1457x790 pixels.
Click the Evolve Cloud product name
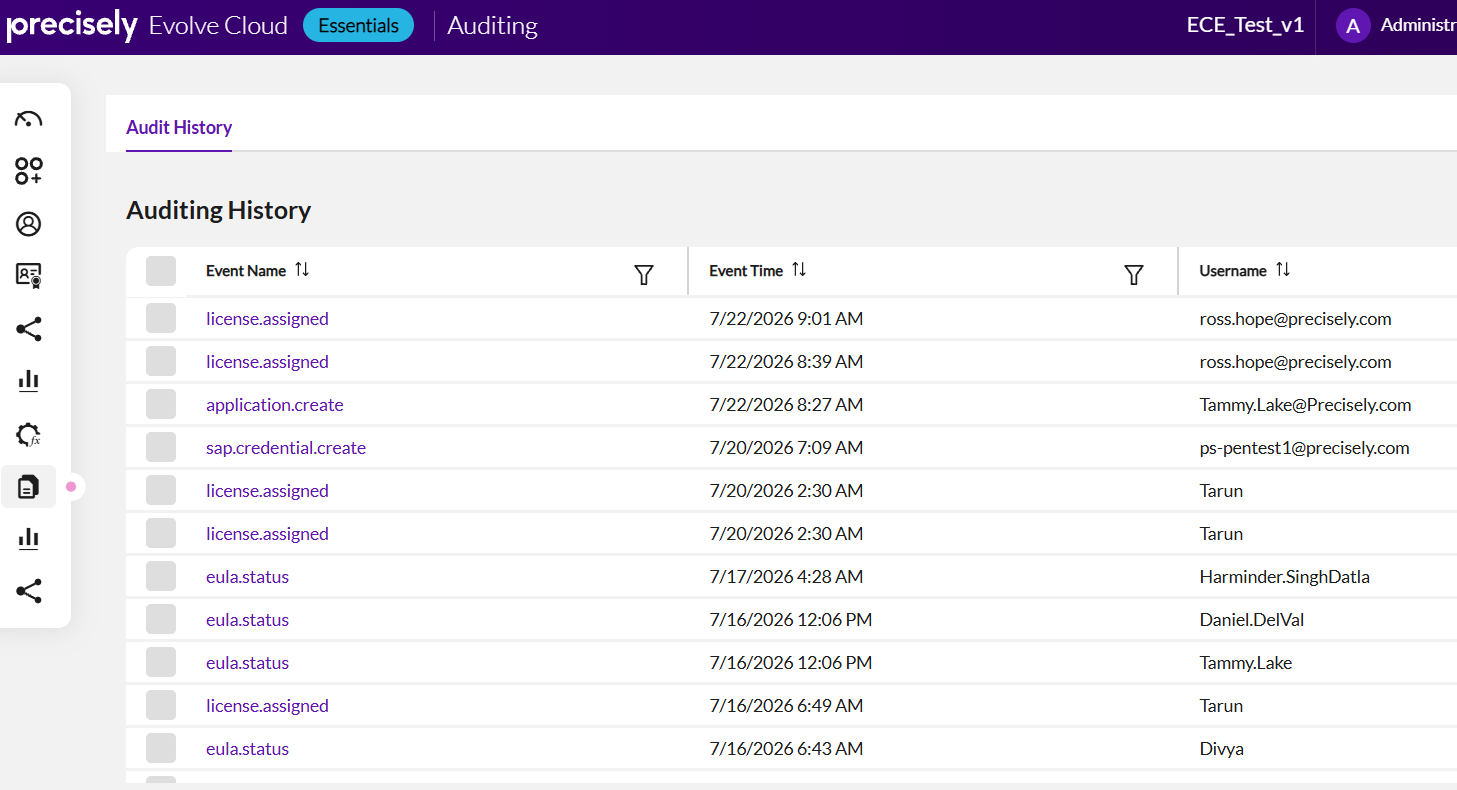click(218, 26)
